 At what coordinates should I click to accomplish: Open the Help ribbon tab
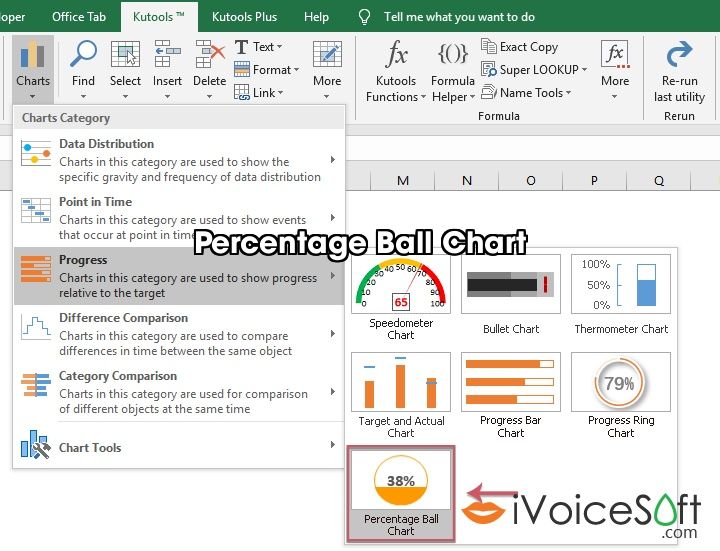pyautogui.click(x=316, y=17)
